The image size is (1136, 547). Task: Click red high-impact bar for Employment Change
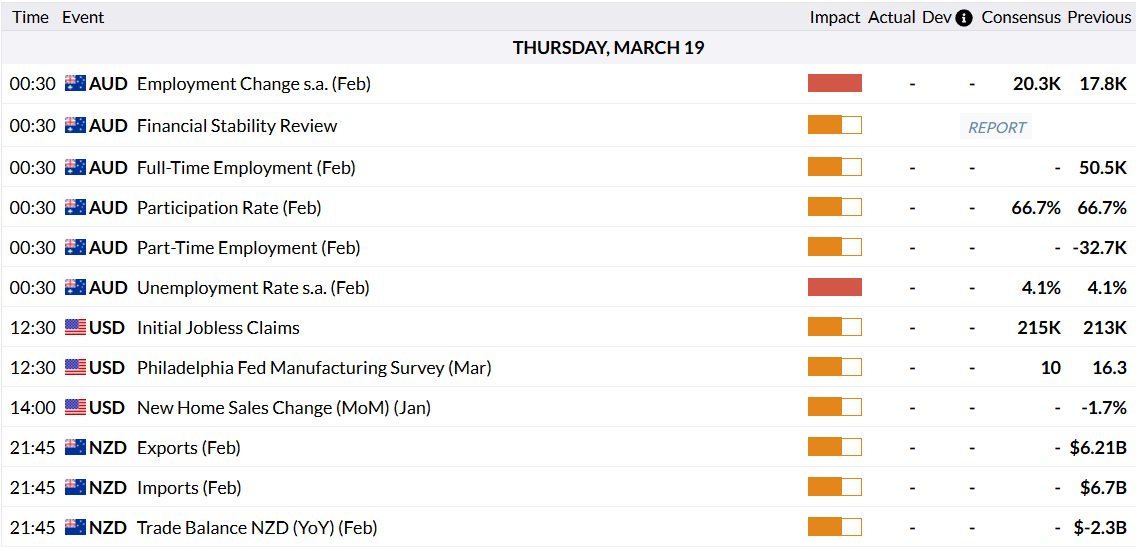[835, 83]
